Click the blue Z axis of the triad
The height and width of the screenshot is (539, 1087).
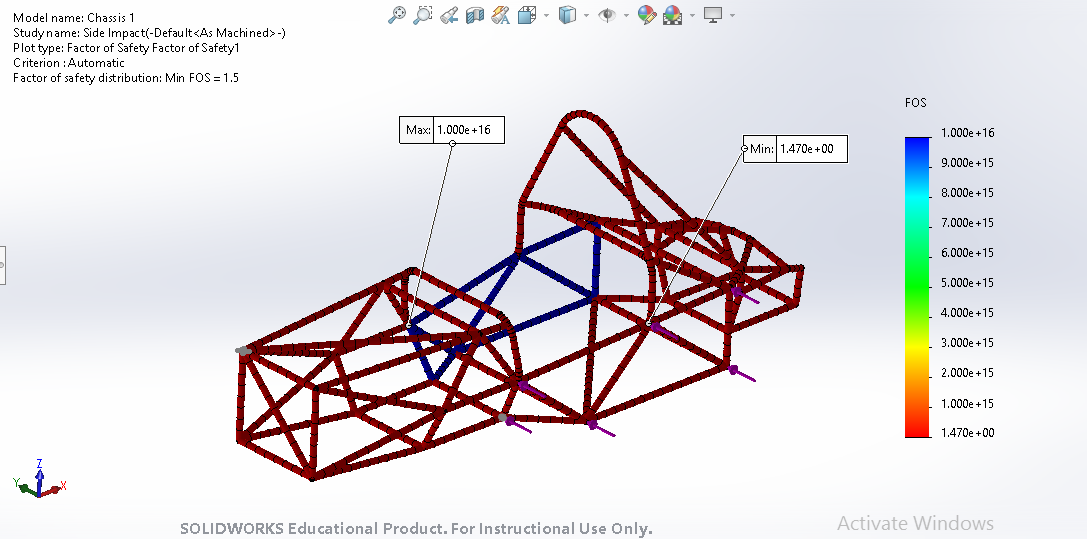click(x=40, y=475)
